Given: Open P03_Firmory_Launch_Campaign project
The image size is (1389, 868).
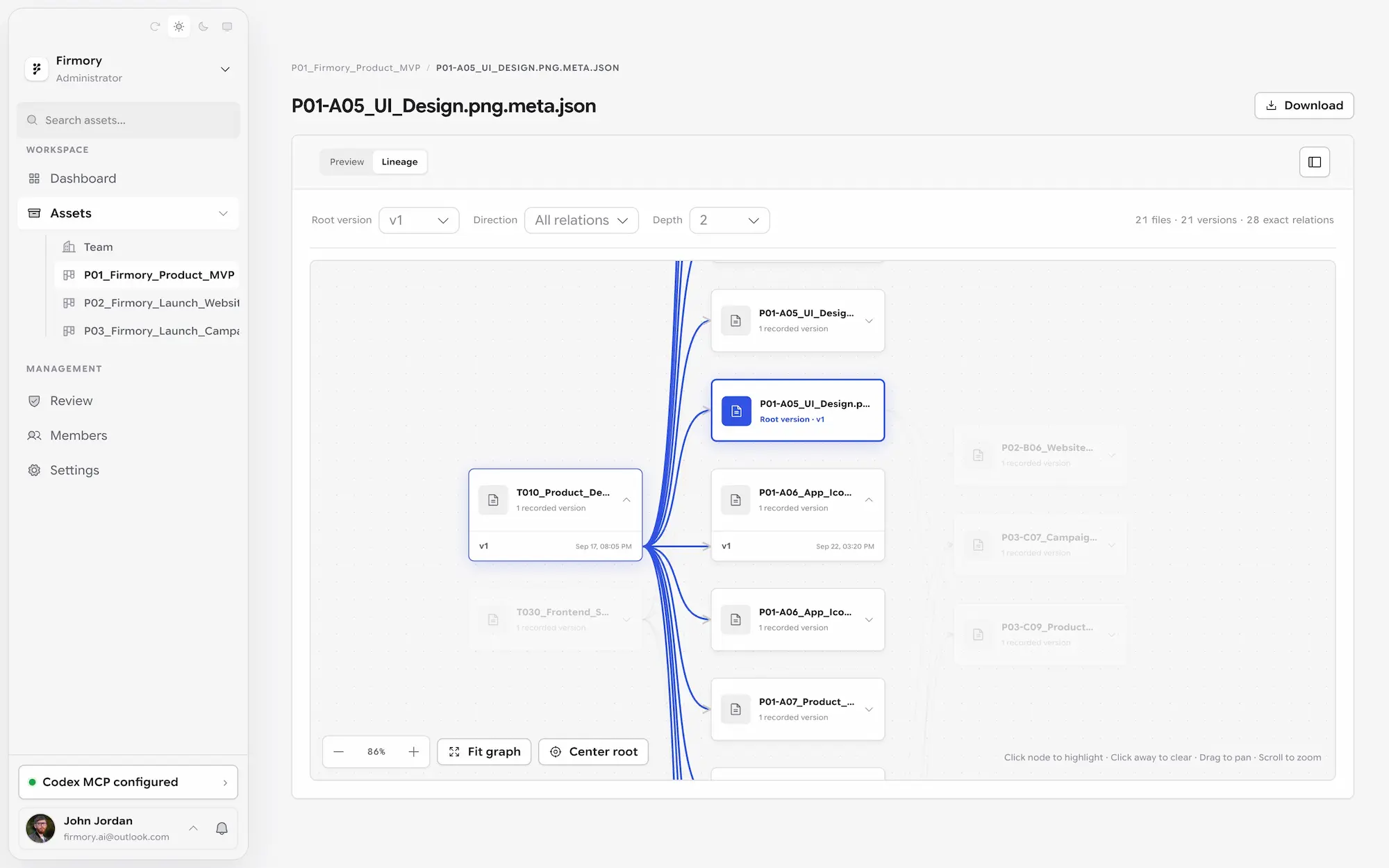Looking at the screenshot, I should (146, 331).
